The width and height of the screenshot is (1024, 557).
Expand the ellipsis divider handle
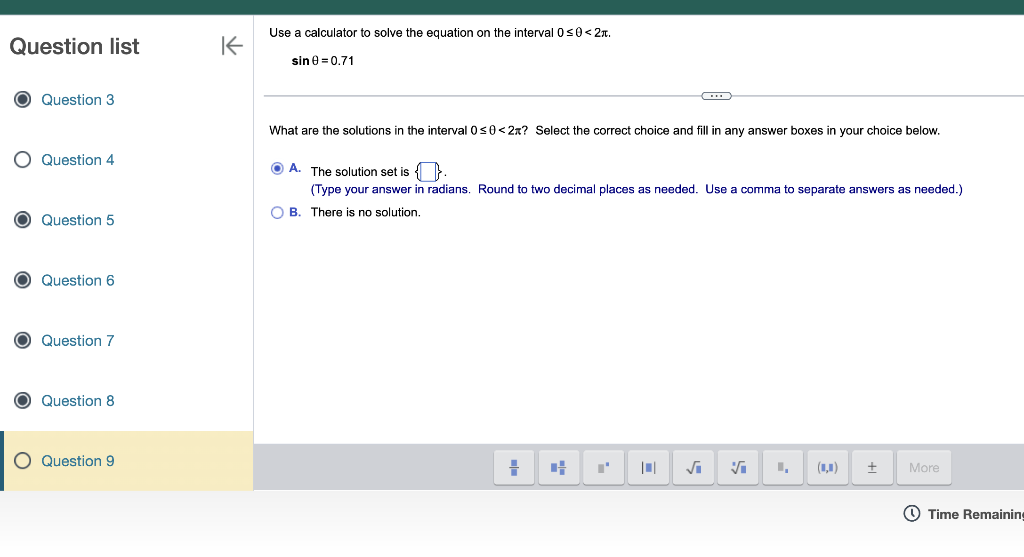716,96
